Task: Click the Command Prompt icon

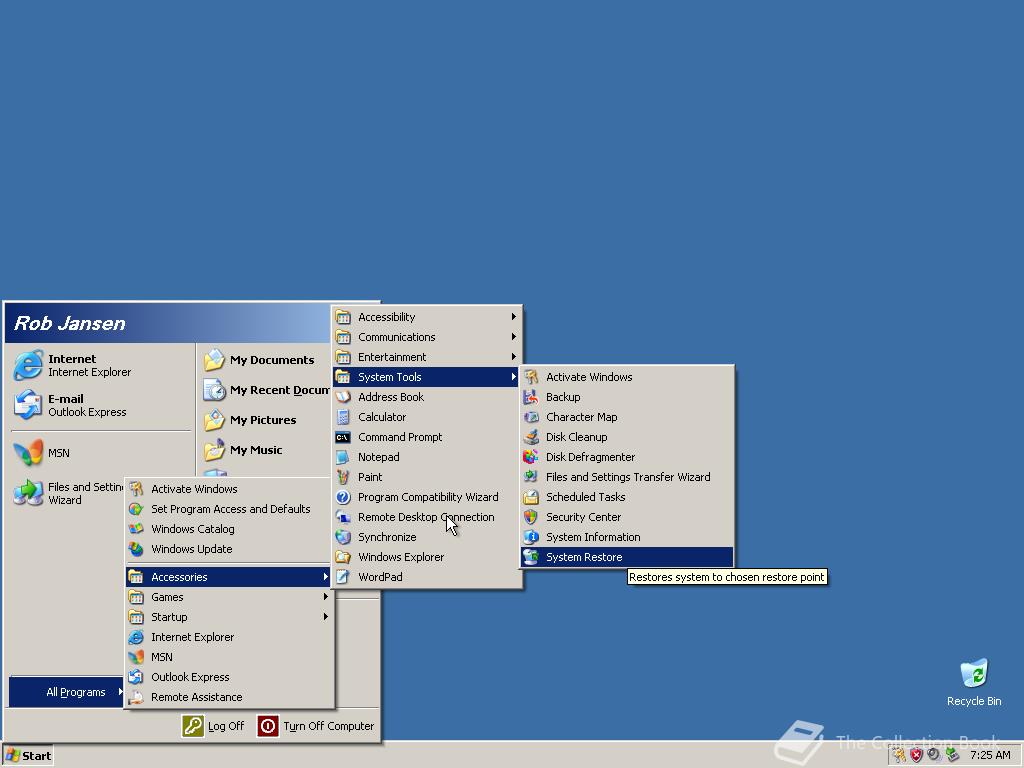Action: (343, 437)
